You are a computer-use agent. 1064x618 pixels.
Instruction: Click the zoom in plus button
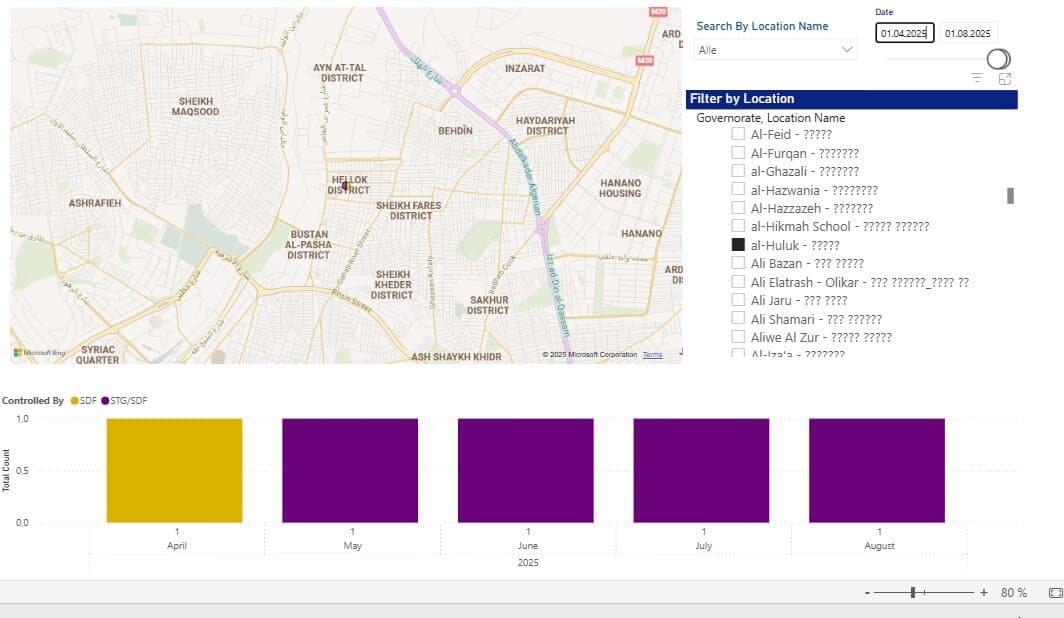point(984,593)
